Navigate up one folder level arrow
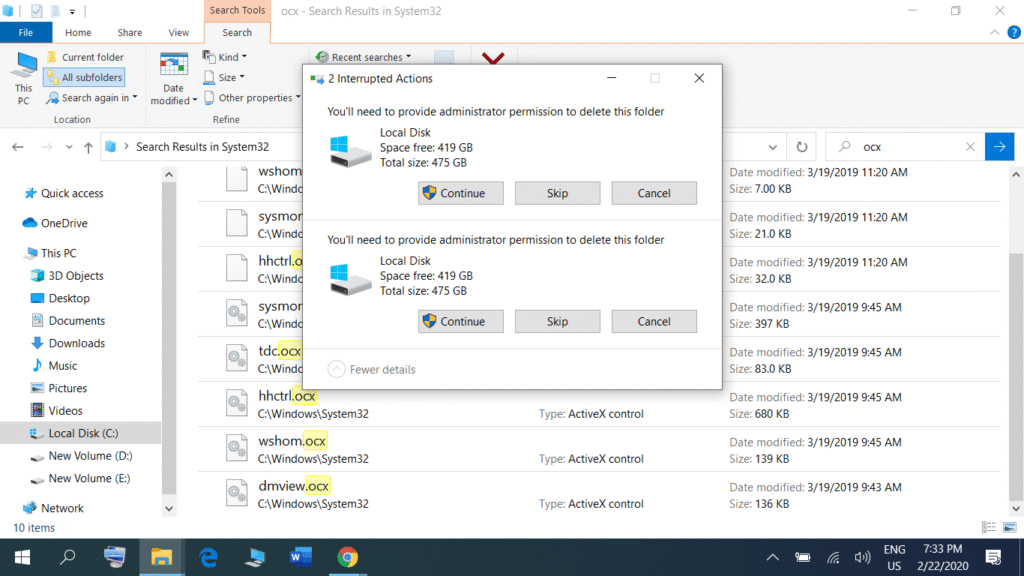 pyautogui.click(x=88, y=147)
